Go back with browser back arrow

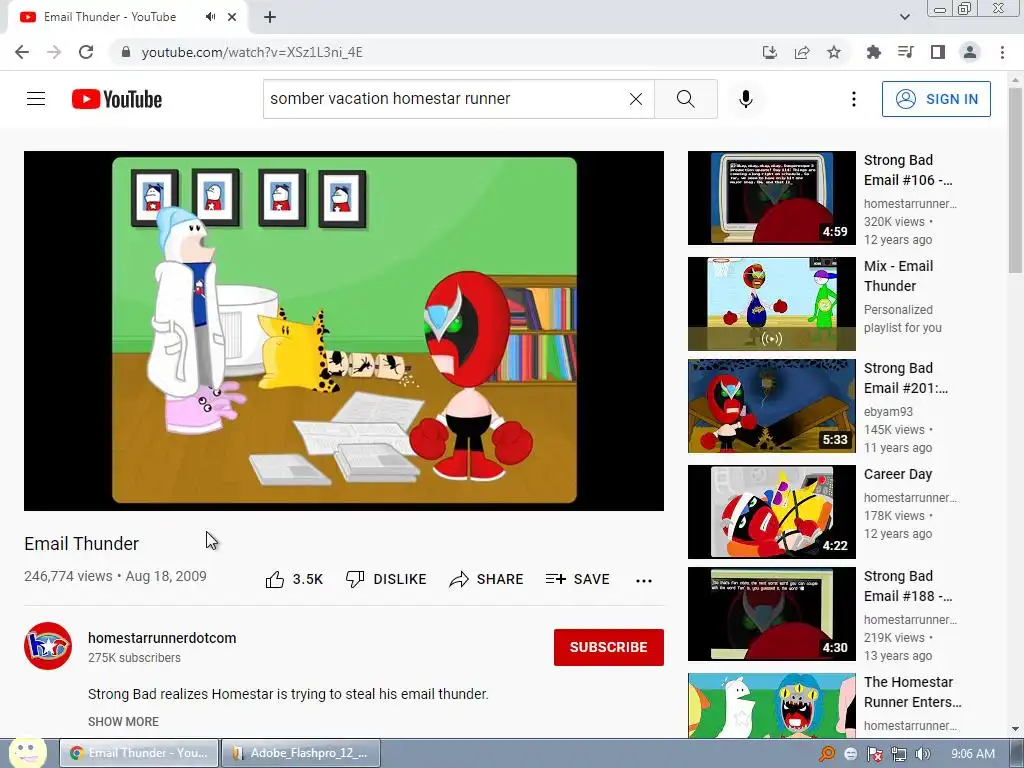coord(22,52)
